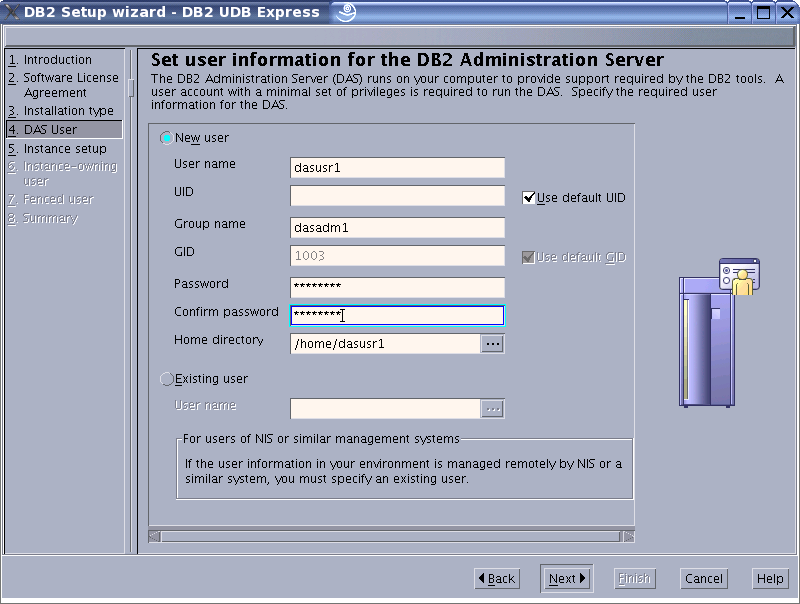Select the DAS User step

[x=64, y=130]
